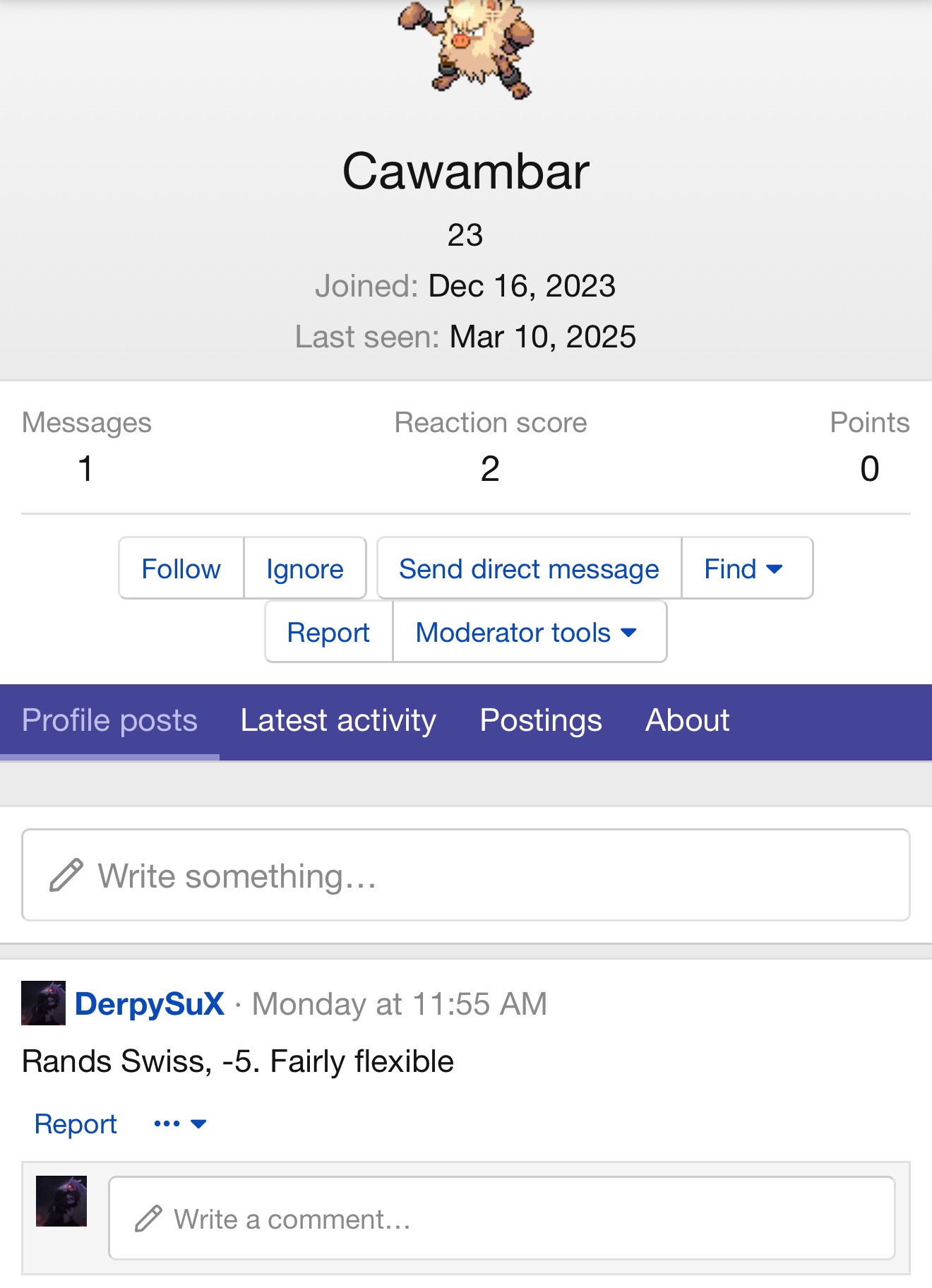Follow the user Cawambar

point(181,568)
